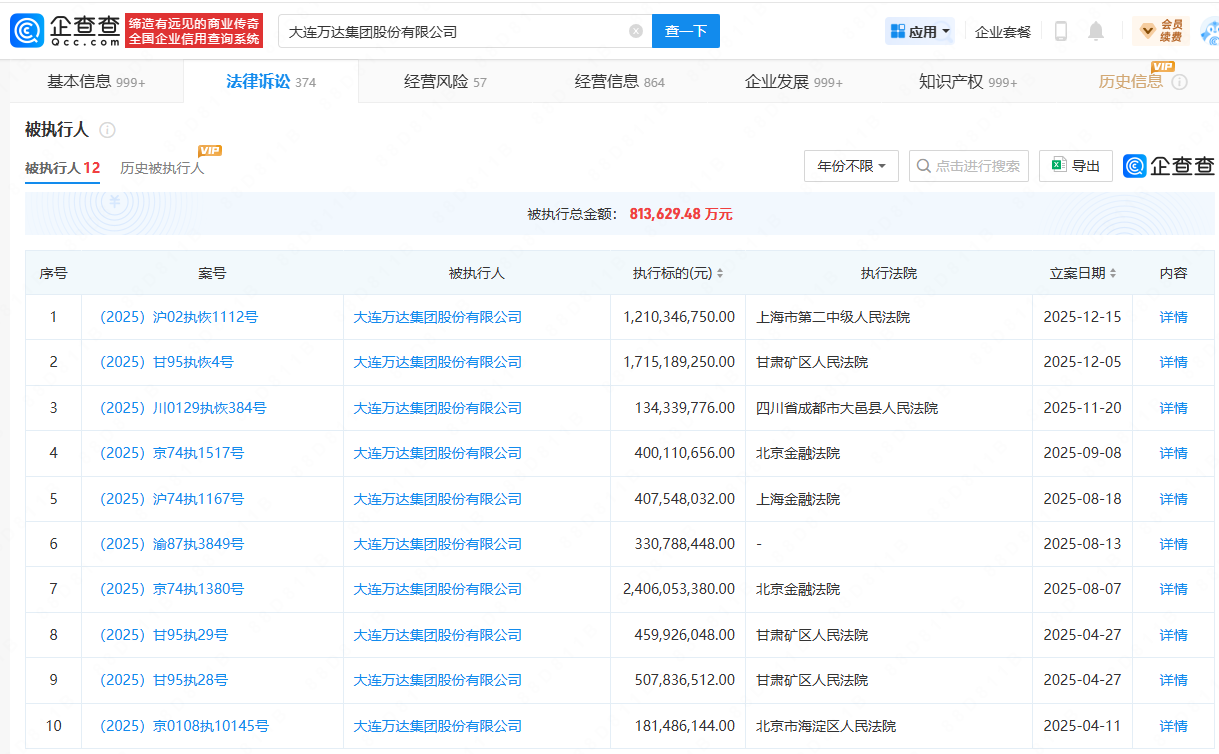Click the info icon beside 被执行人 heading

tap(108, 129)
